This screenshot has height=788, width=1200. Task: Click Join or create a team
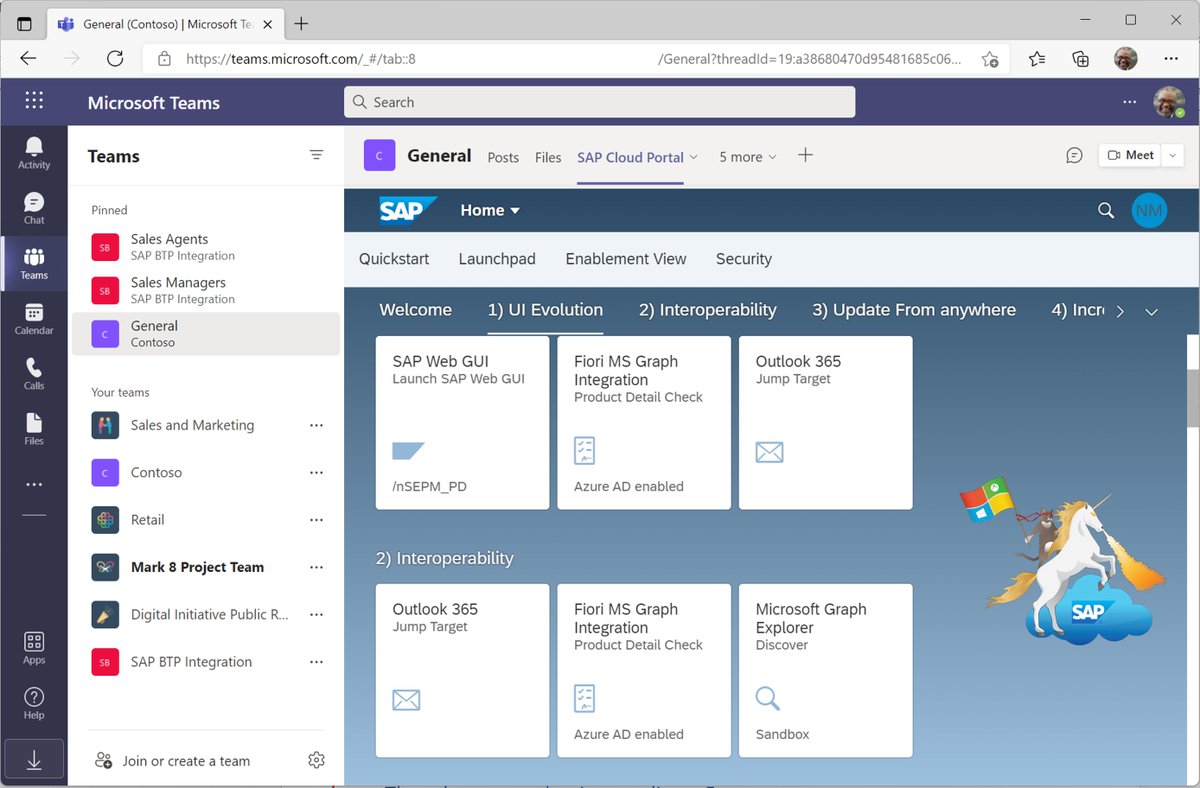pyautogui.click(x=186, y=761)
